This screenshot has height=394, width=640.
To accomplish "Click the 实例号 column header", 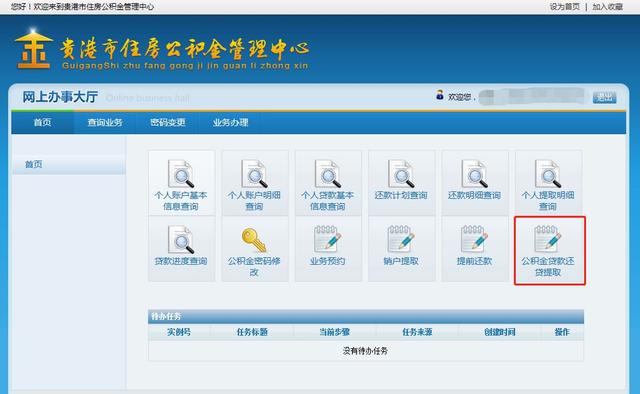I will pyautogui.click(x=179, y=332).
